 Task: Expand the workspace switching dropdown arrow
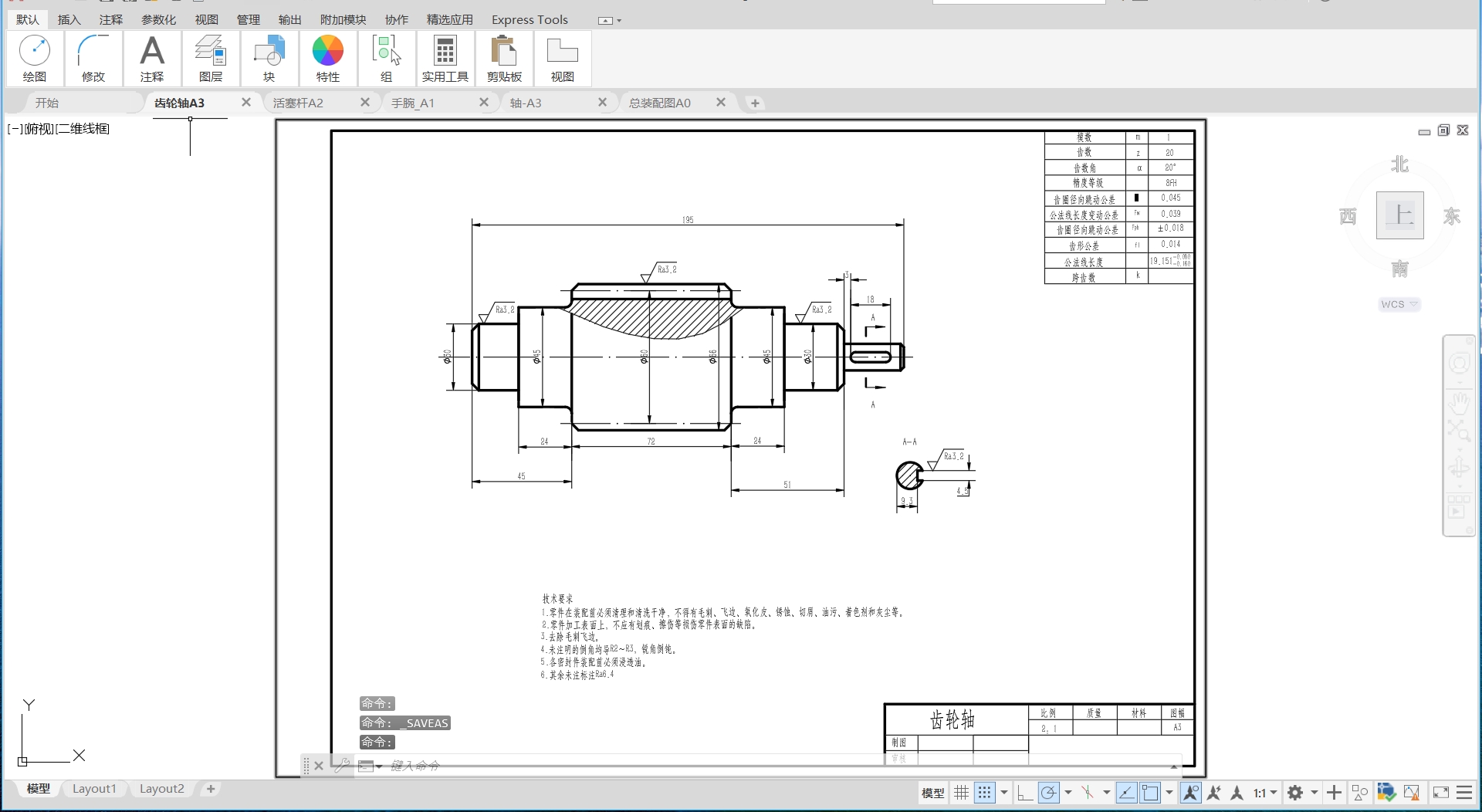point(1315,793)
